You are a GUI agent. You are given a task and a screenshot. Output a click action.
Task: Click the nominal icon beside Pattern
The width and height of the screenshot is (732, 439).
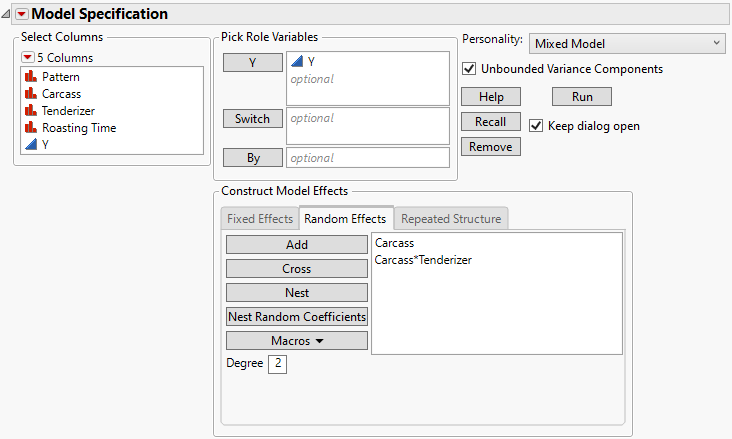[x=31, y=76]
